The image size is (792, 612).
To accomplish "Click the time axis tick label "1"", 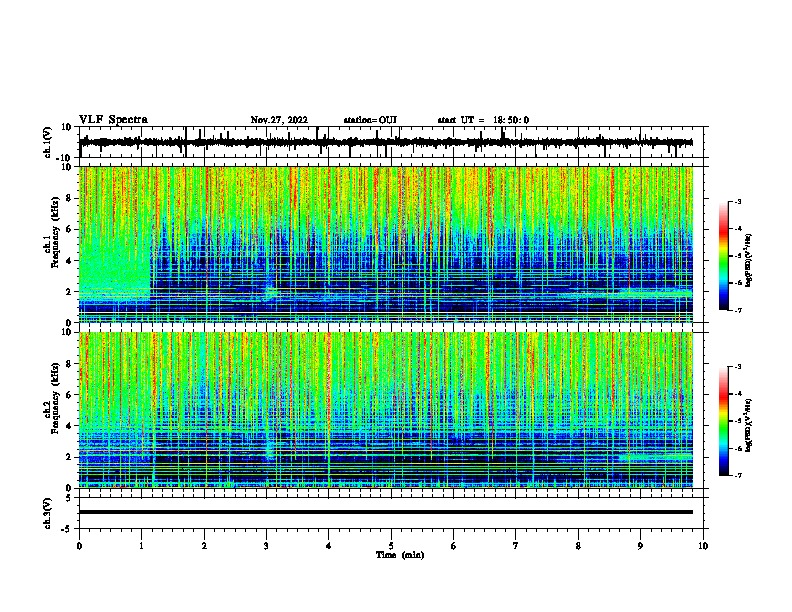I will pos(141,546).
